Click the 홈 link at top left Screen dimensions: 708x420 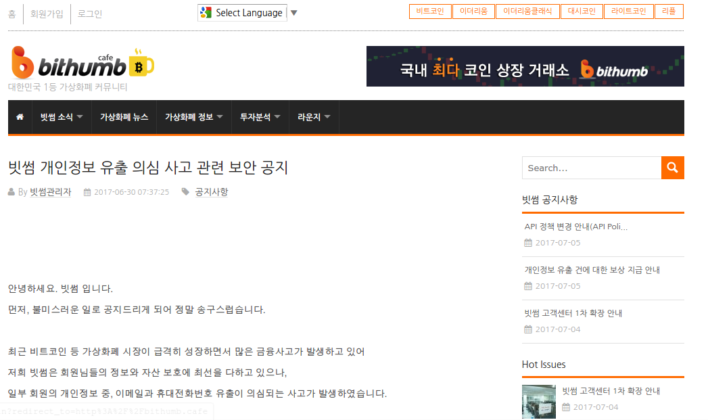click(x=12, y=14)
